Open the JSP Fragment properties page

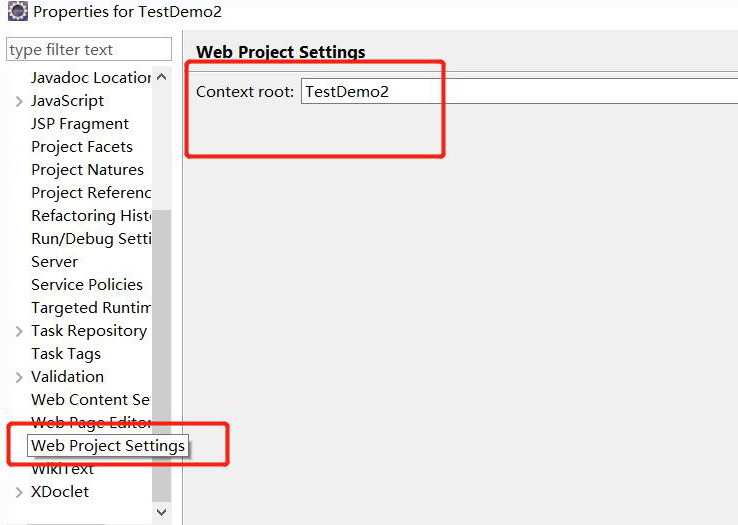(80, 124)
